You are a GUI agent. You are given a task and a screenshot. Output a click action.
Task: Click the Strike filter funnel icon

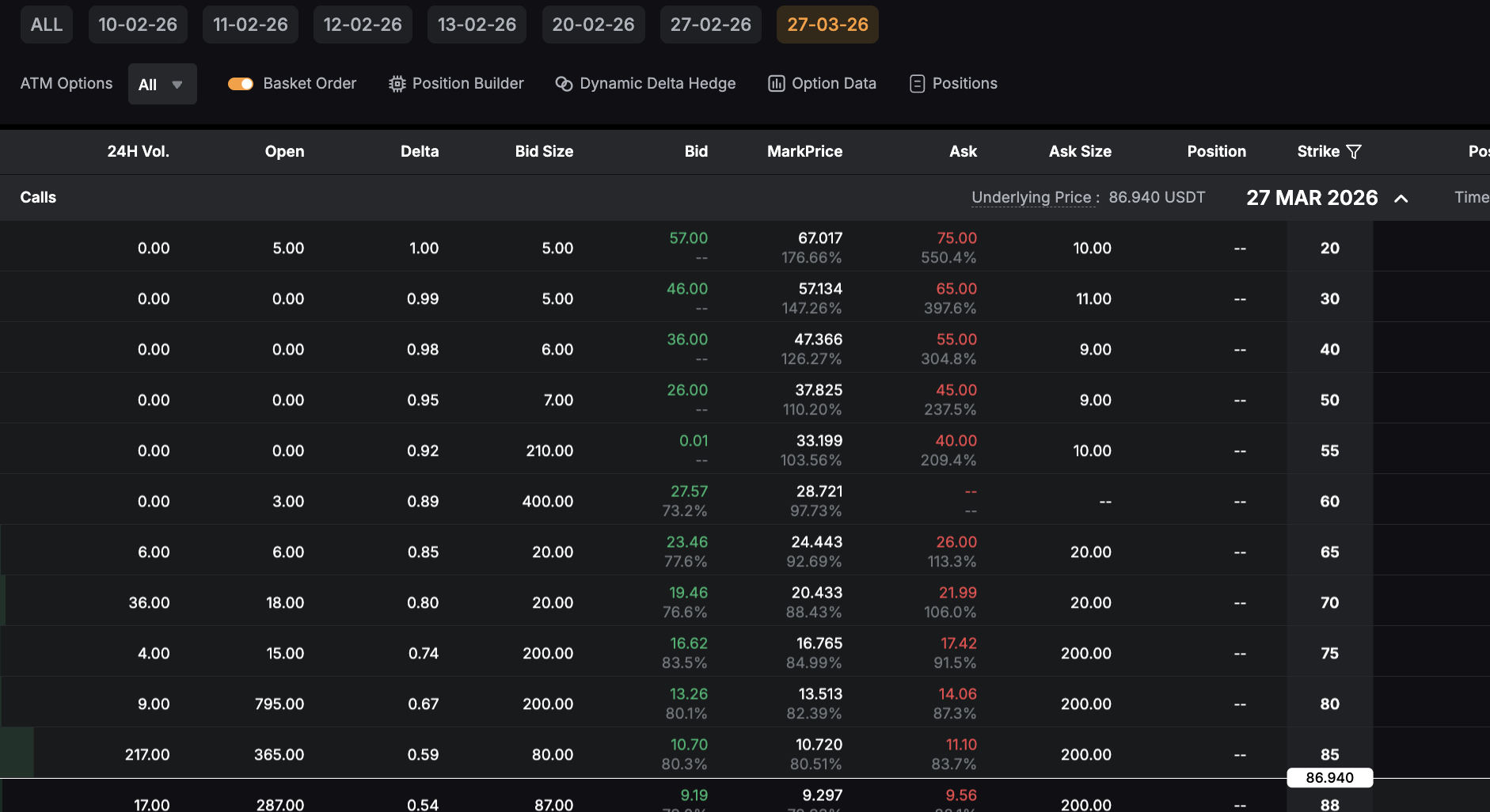(1354, 152)
